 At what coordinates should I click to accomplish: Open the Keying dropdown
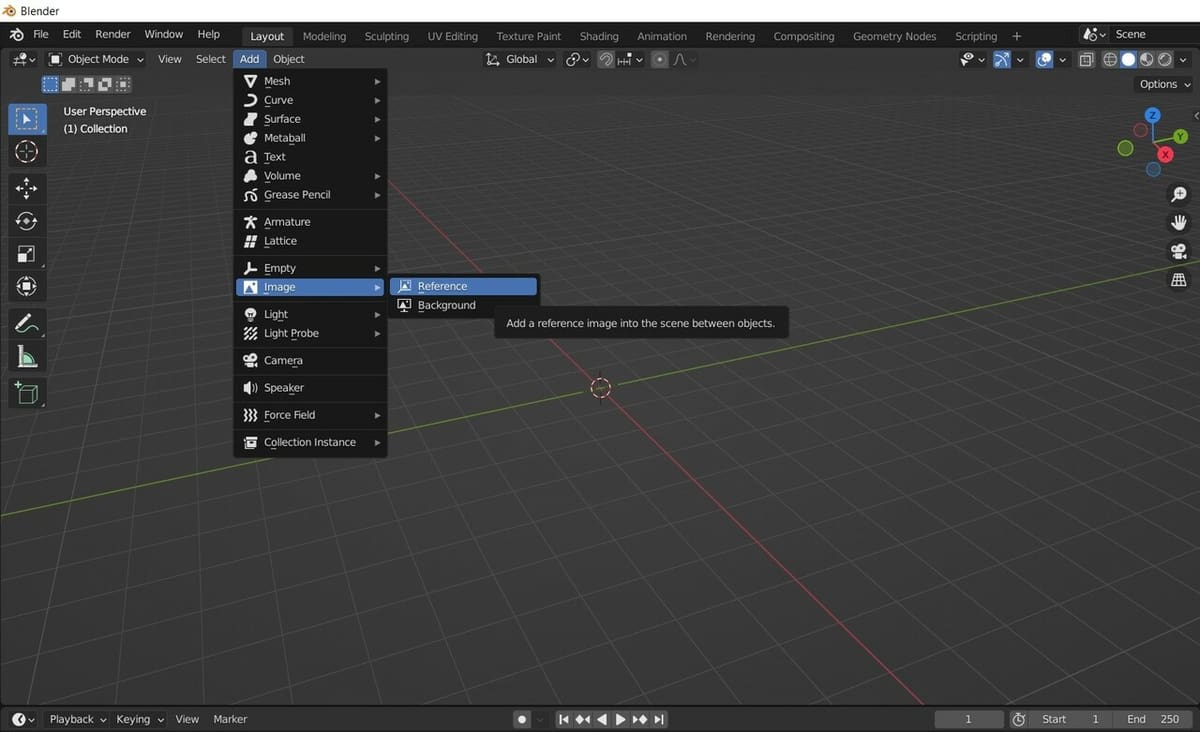coord(139,719)
